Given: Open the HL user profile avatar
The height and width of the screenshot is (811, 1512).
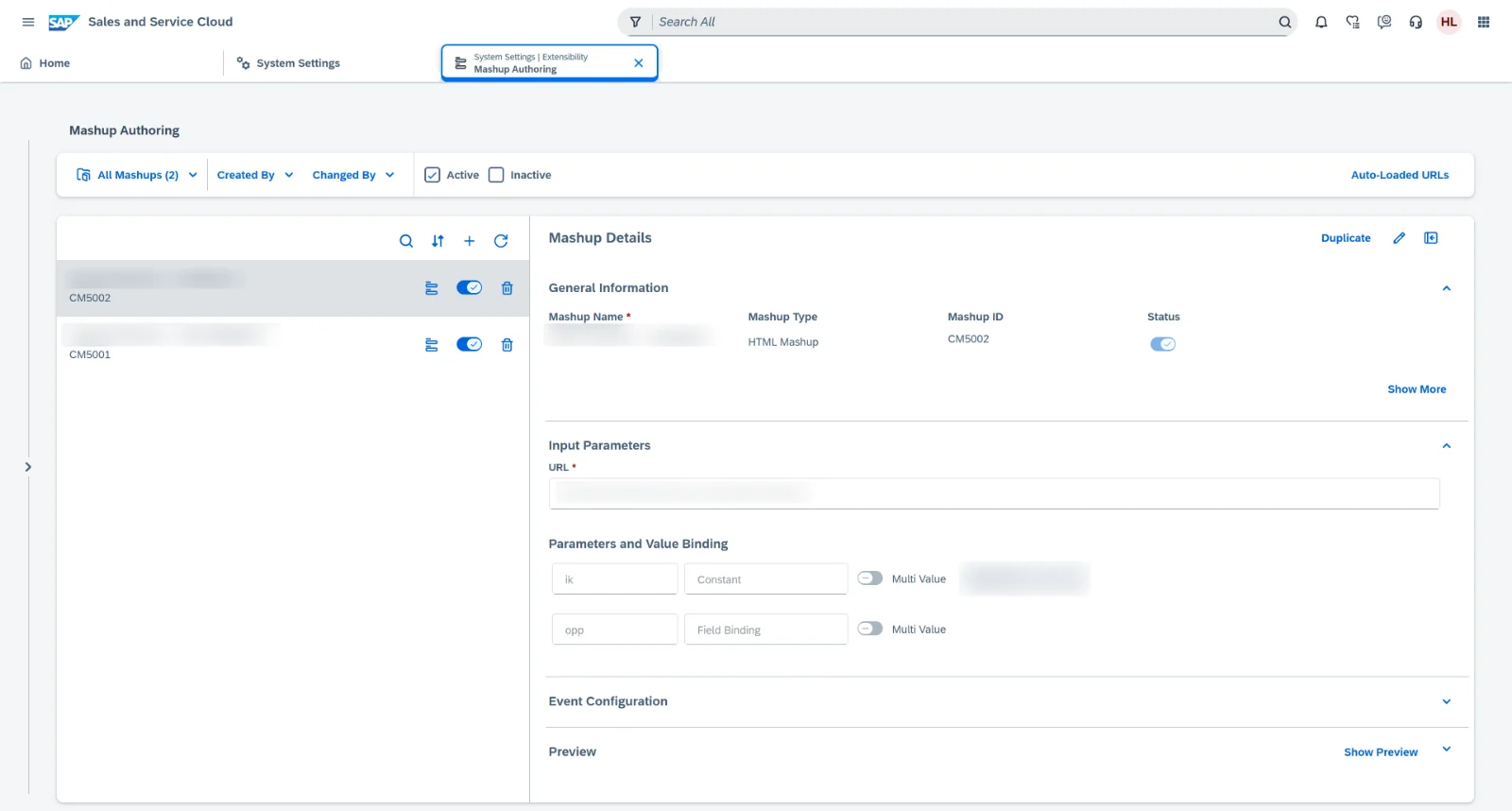Looking at the screenshot, I should click(1449, 22).
